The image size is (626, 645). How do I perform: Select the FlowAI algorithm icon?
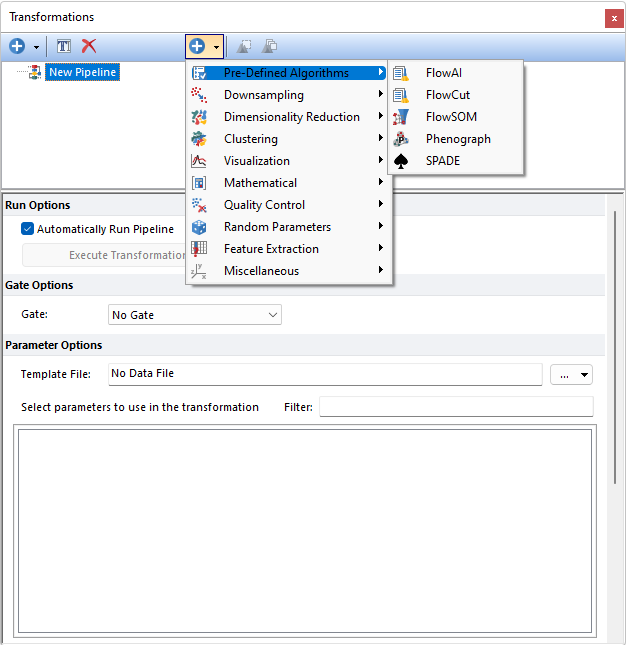[401, 73]
